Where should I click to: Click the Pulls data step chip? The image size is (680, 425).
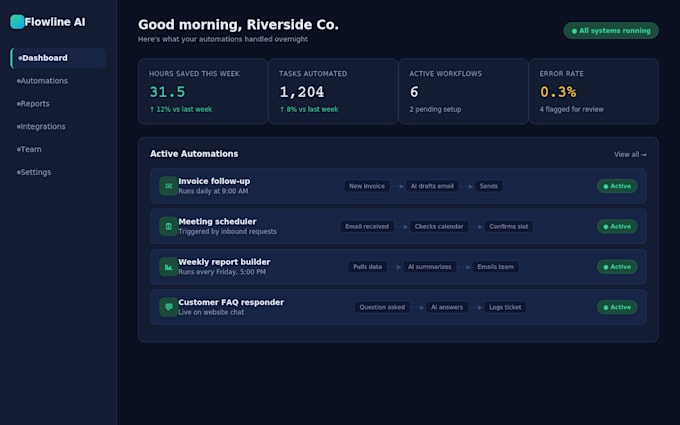[x=367, y=267]
